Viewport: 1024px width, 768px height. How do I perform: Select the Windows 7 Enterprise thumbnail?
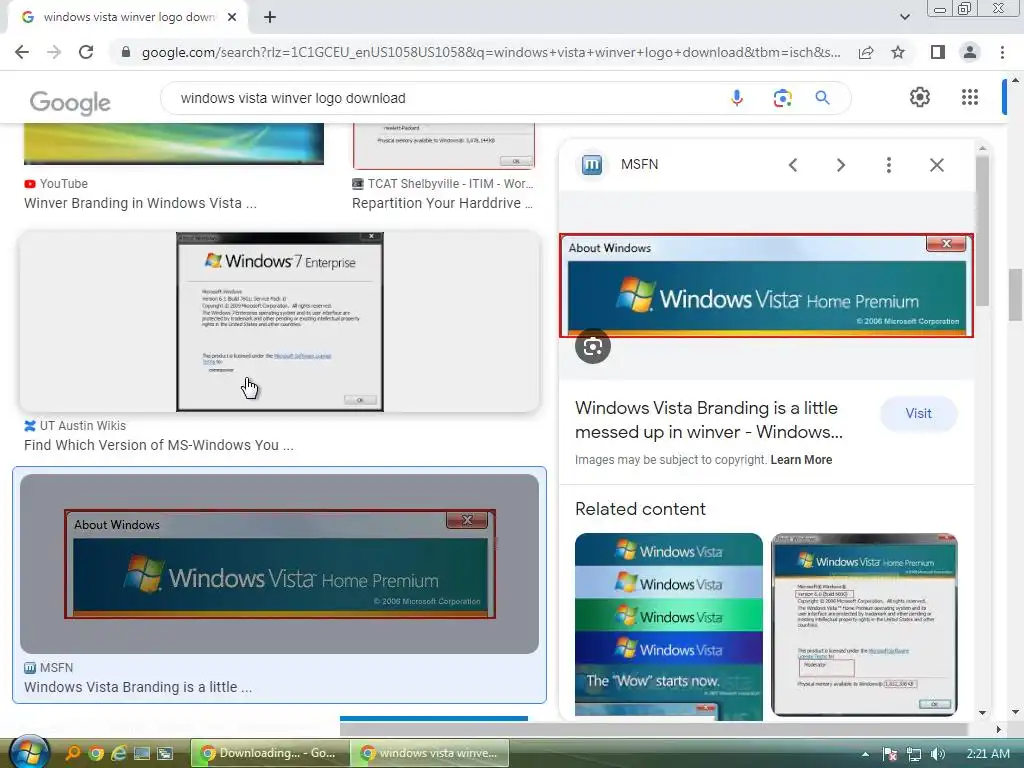(280, 321)
